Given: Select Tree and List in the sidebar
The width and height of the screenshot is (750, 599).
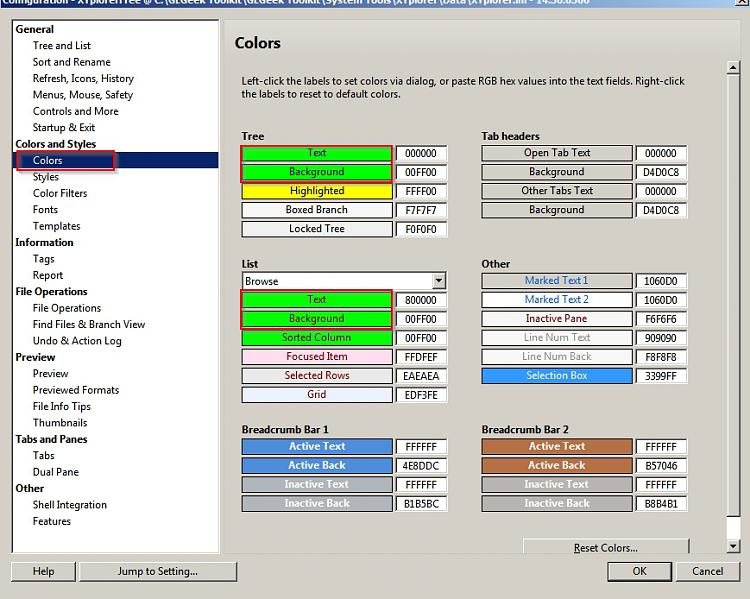Looking at the screenshot, I should (62, 45).
